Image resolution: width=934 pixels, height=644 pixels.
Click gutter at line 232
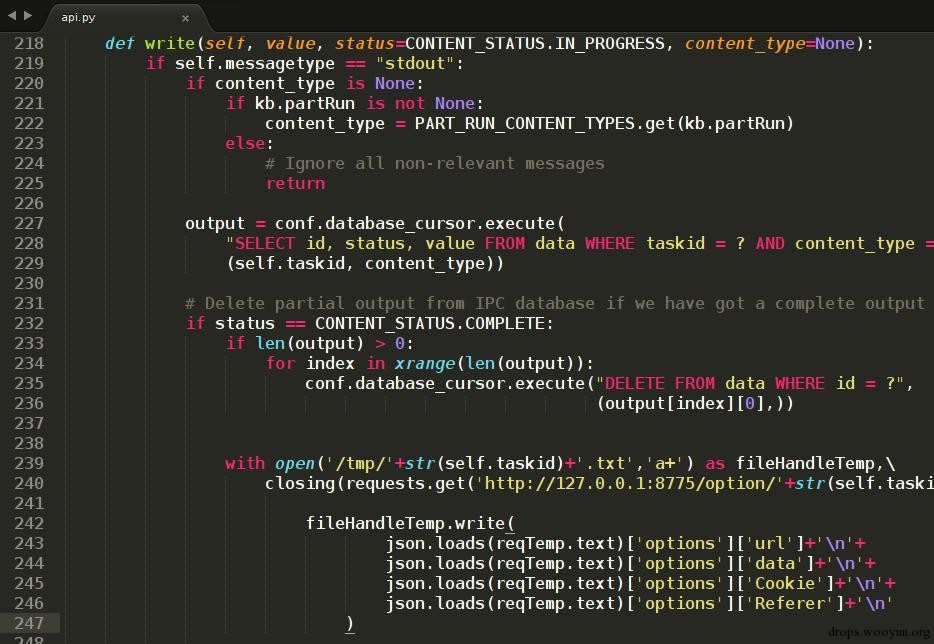click(x=29, y=323)
